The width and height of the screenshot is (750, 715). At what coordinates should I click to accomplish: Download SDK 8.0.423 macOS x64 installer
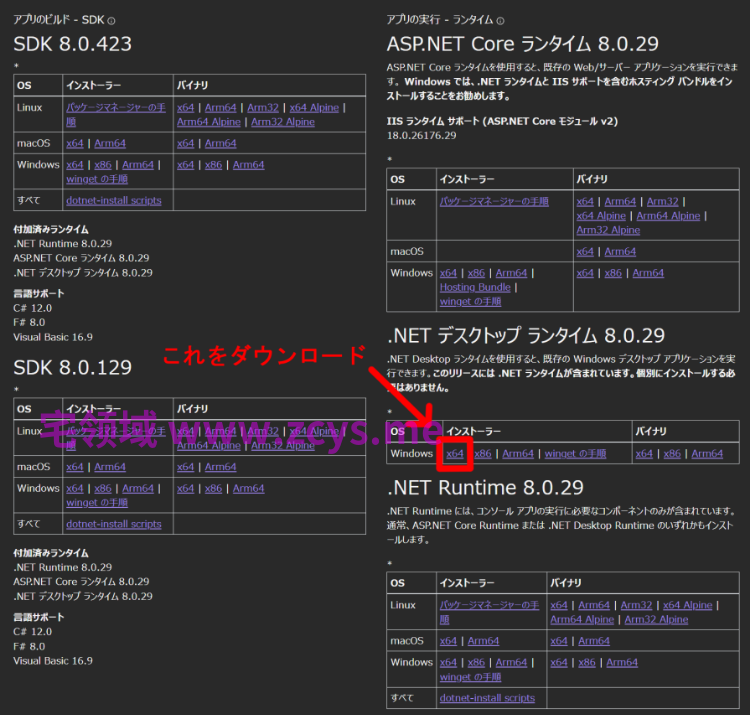75,143
